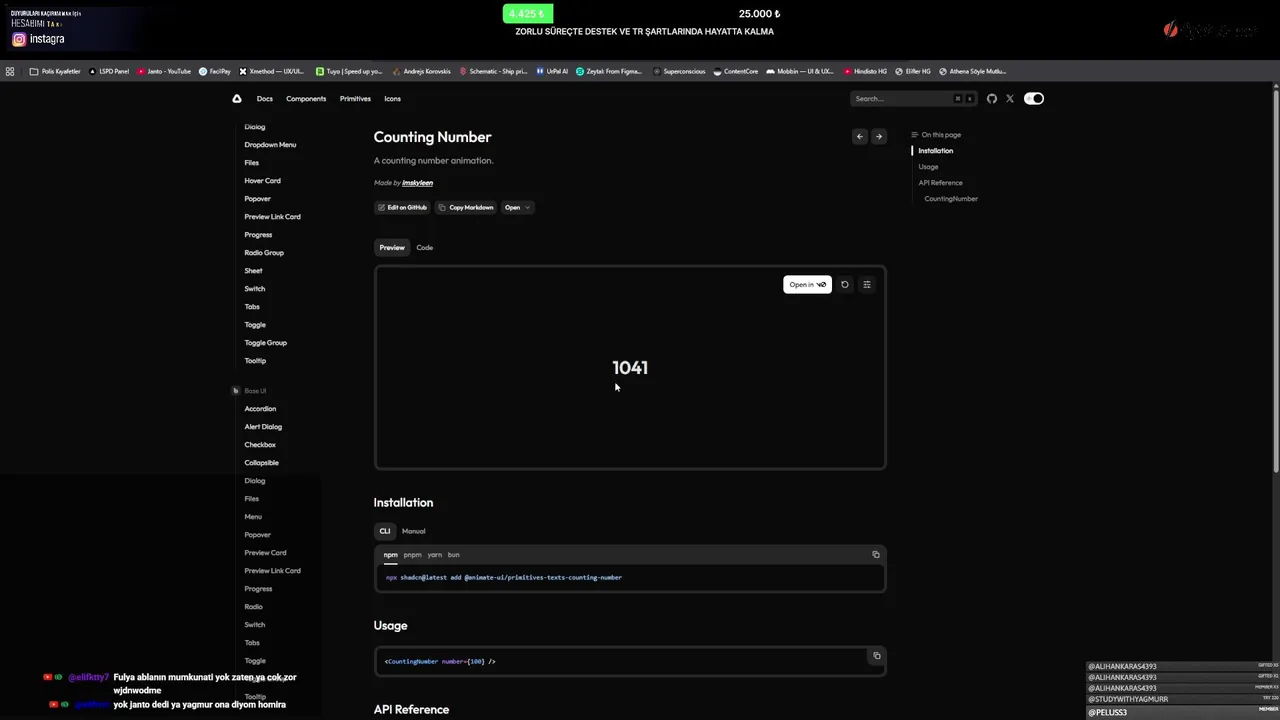Open Docs in the top navigation

264,98
